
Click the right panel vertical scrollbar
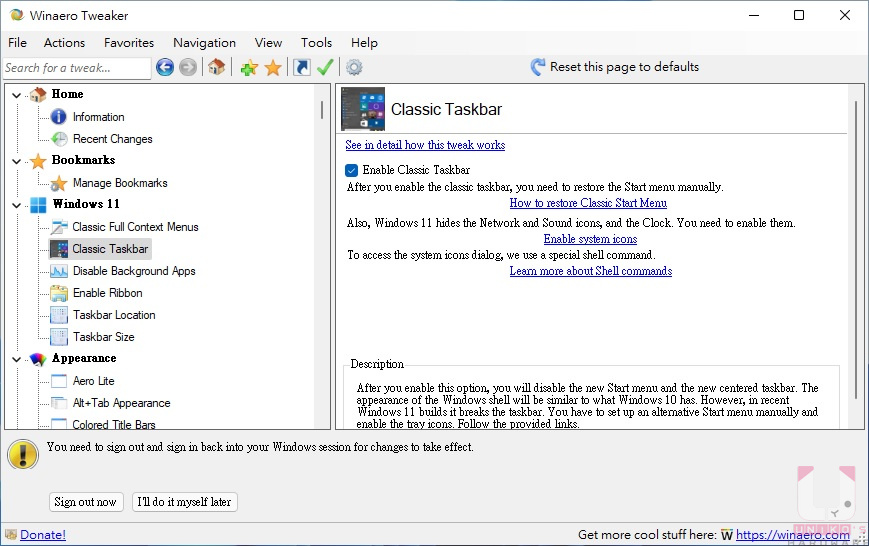856,249
